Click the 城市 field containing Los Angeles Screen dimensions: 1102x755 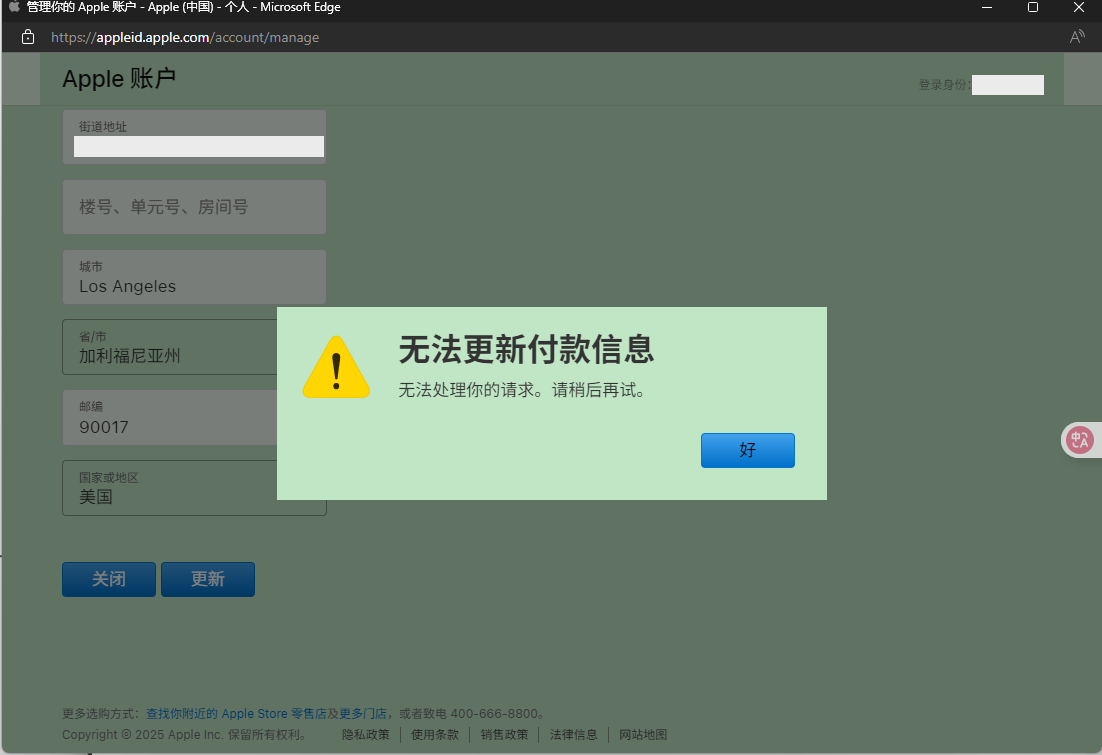194,277
